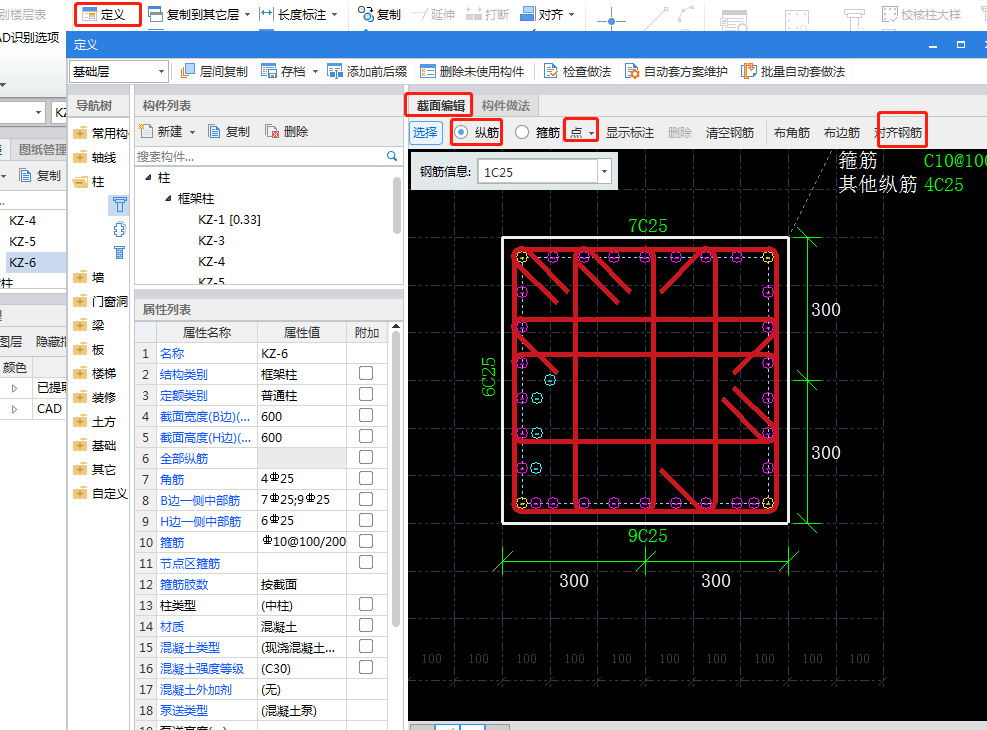Toggle 附加 checkbox for 结构类别

click(366, 373)
